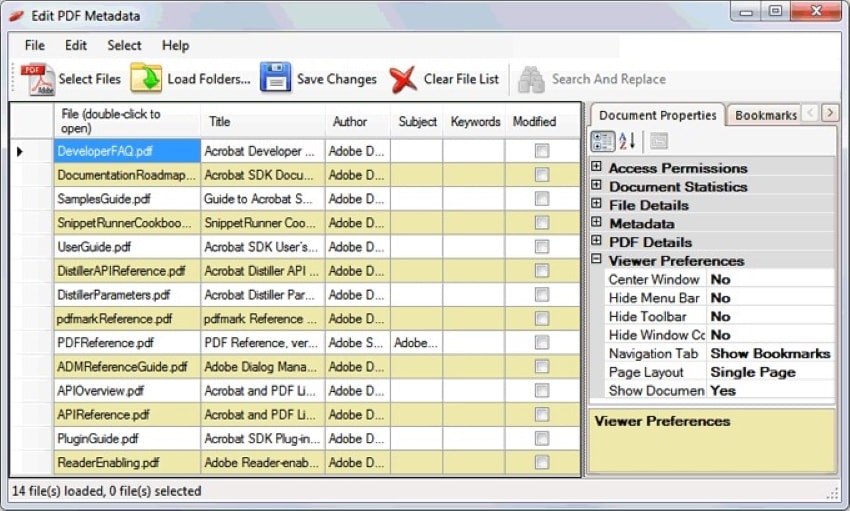Toggle Modified checkbox for SnippetRunnerCookbook row
This screenshot has height=511, width=850.
(542, 223)
